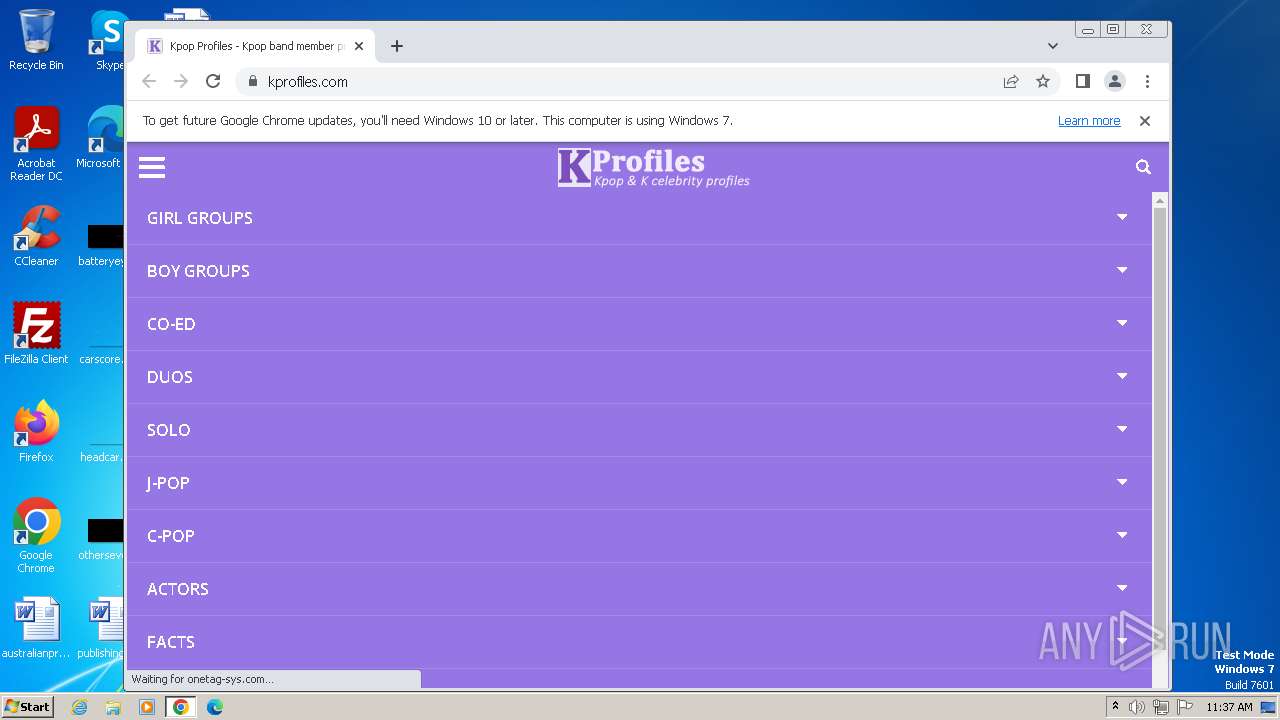Close the Kpop Profiles tab
Viewport: 1280px width, 720px height.
359,46
